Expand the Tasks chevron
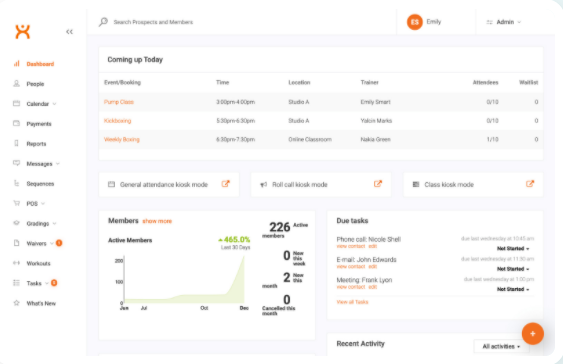563x364 pixels. point(47,283)
